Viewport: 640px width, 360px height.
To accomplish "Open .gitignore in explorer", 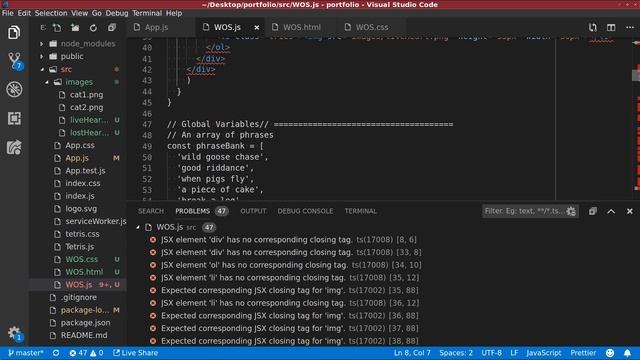I will (x=78, y=297).
